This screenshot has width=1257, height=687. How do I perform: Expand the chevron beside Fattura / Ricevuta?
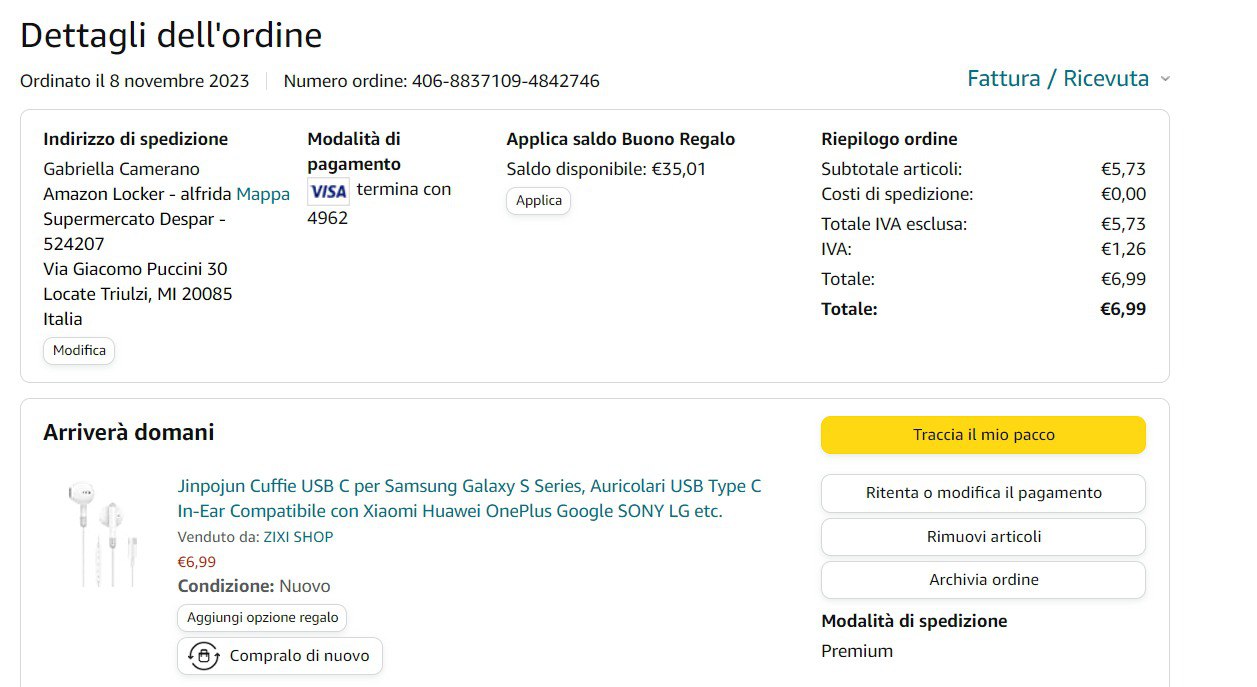point(1165,80)
